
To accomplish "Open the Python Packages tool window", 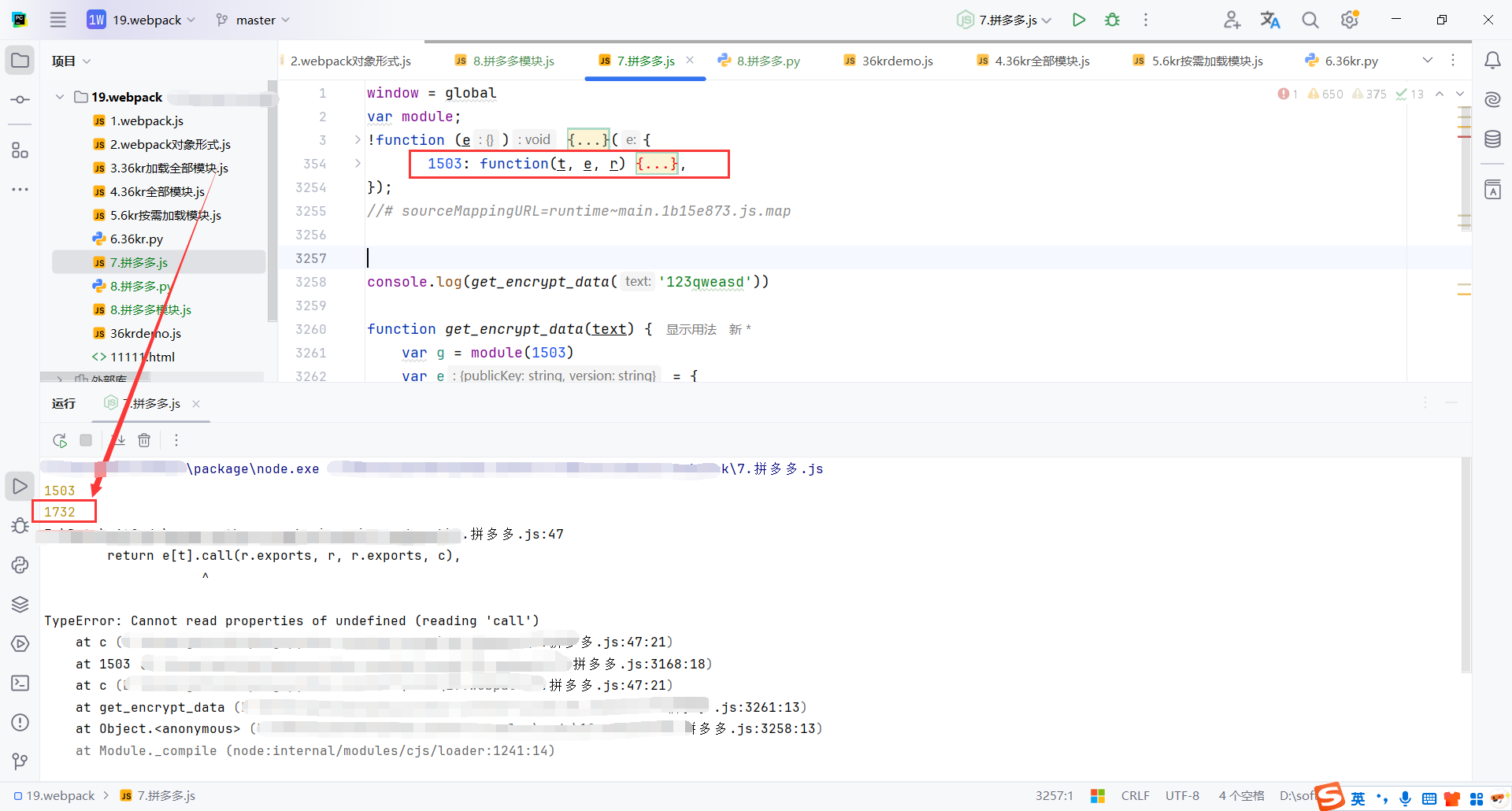I will (x=20, y=604).
